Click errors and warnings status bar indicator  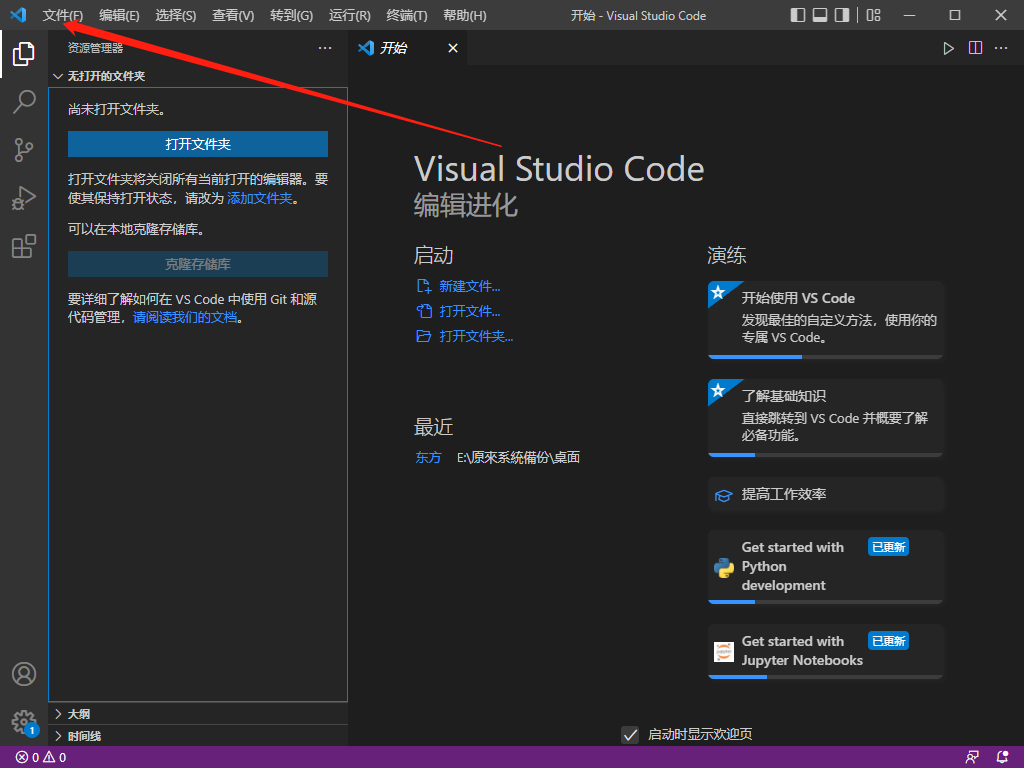[x=40, y=758]
